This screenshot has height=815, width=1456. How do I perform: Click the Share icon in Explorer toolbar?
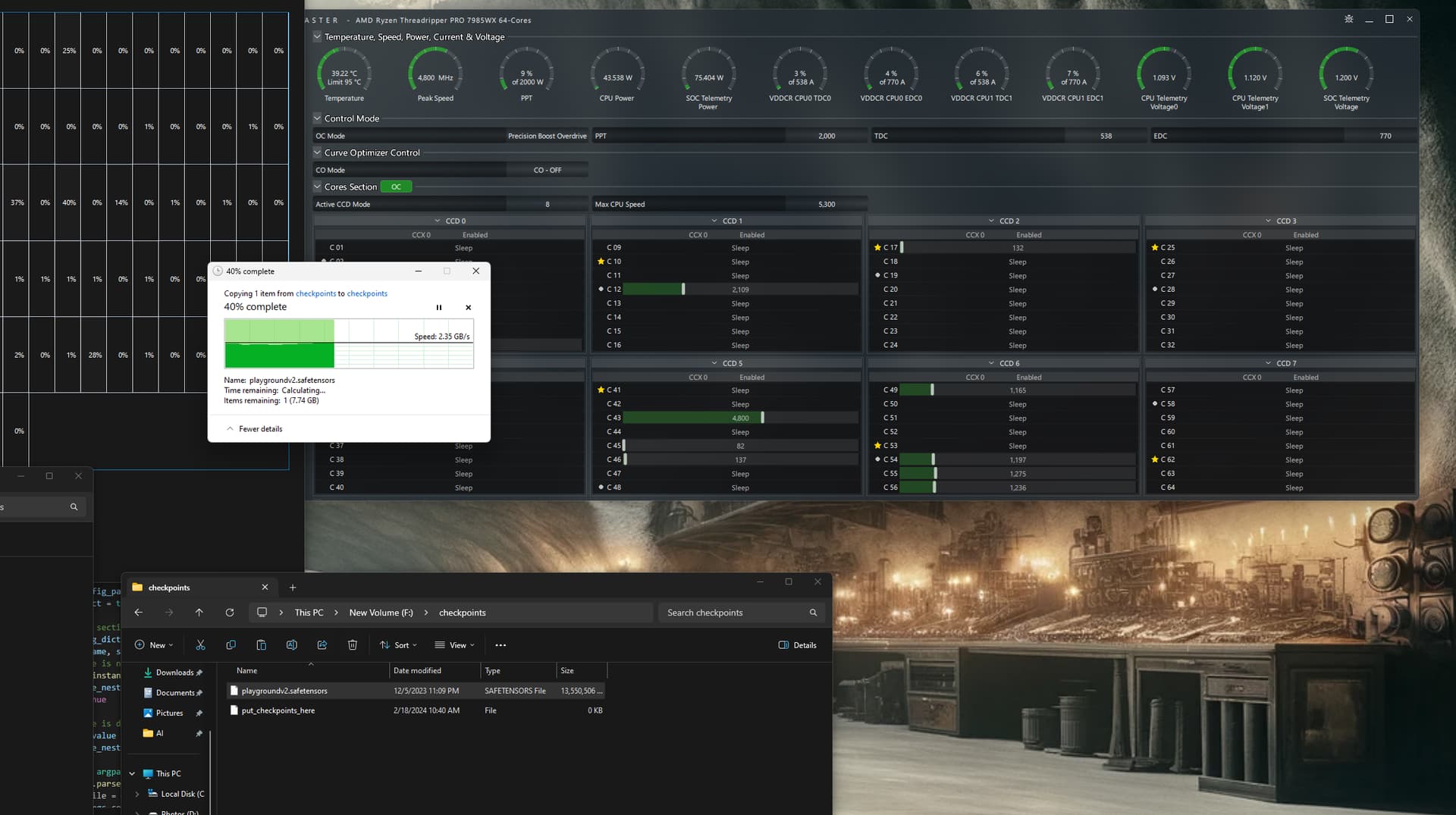click(322, 645)
